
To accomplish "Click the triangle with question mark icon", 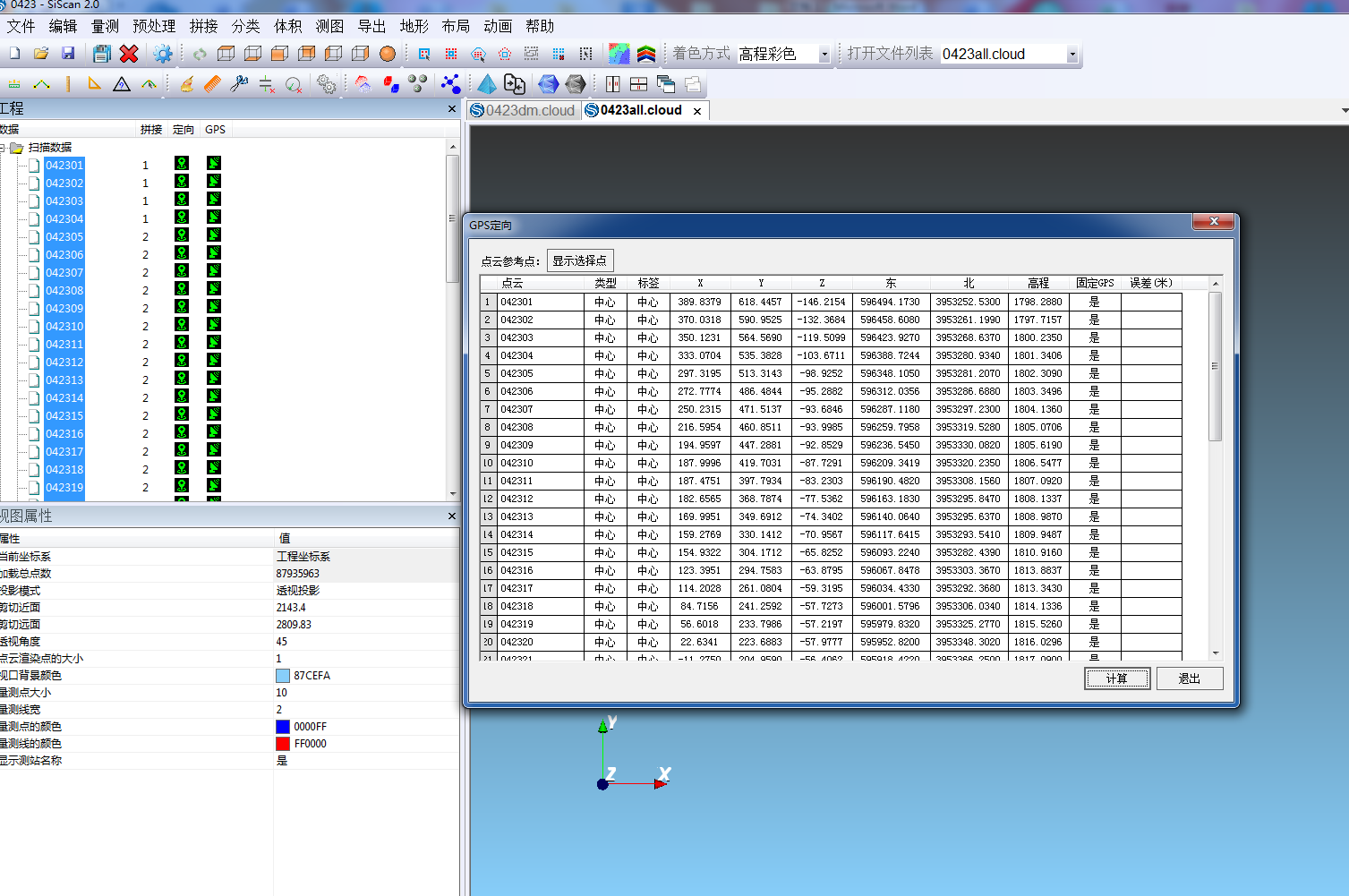I will pos(122,84).
